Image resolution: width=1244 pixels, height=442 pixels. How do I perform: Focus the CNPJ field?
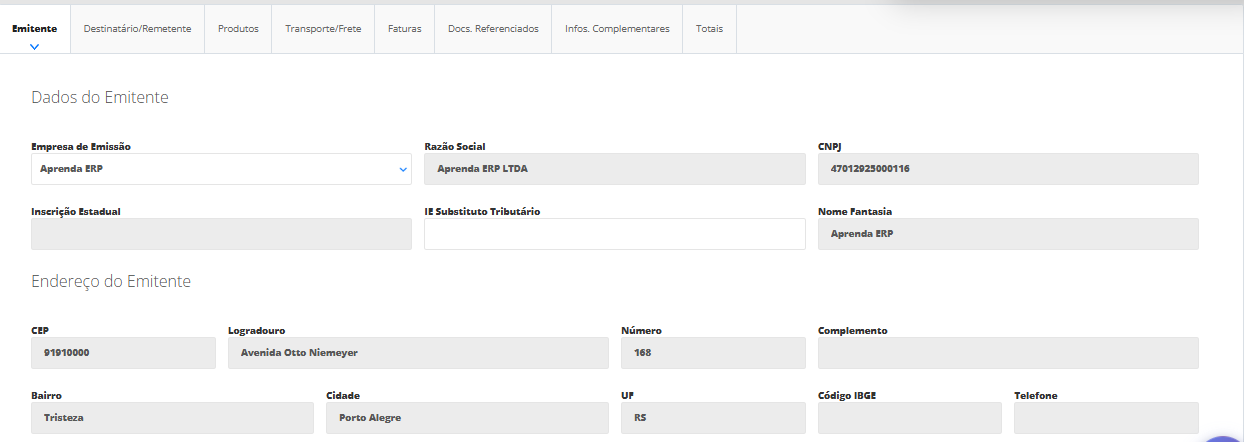(1007, 169)
